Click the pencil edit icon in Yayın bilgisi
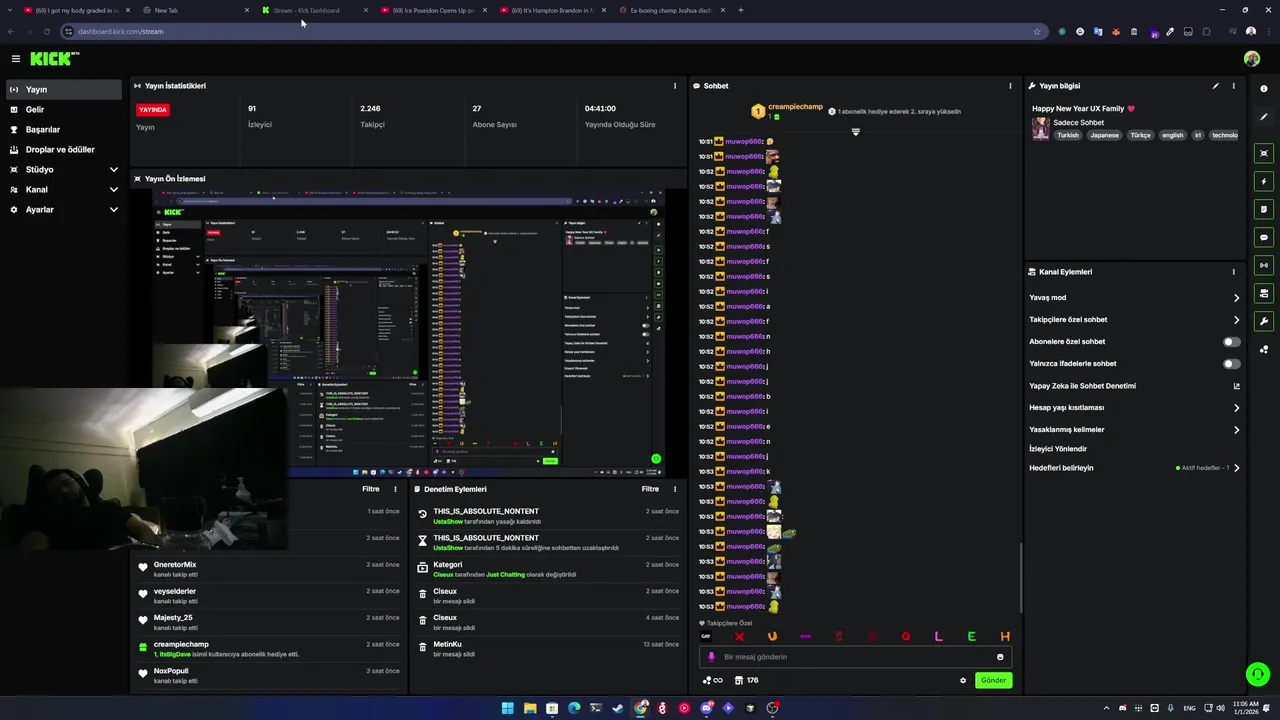Screen dimensions: 1280x720 (x=1216, y=86)
